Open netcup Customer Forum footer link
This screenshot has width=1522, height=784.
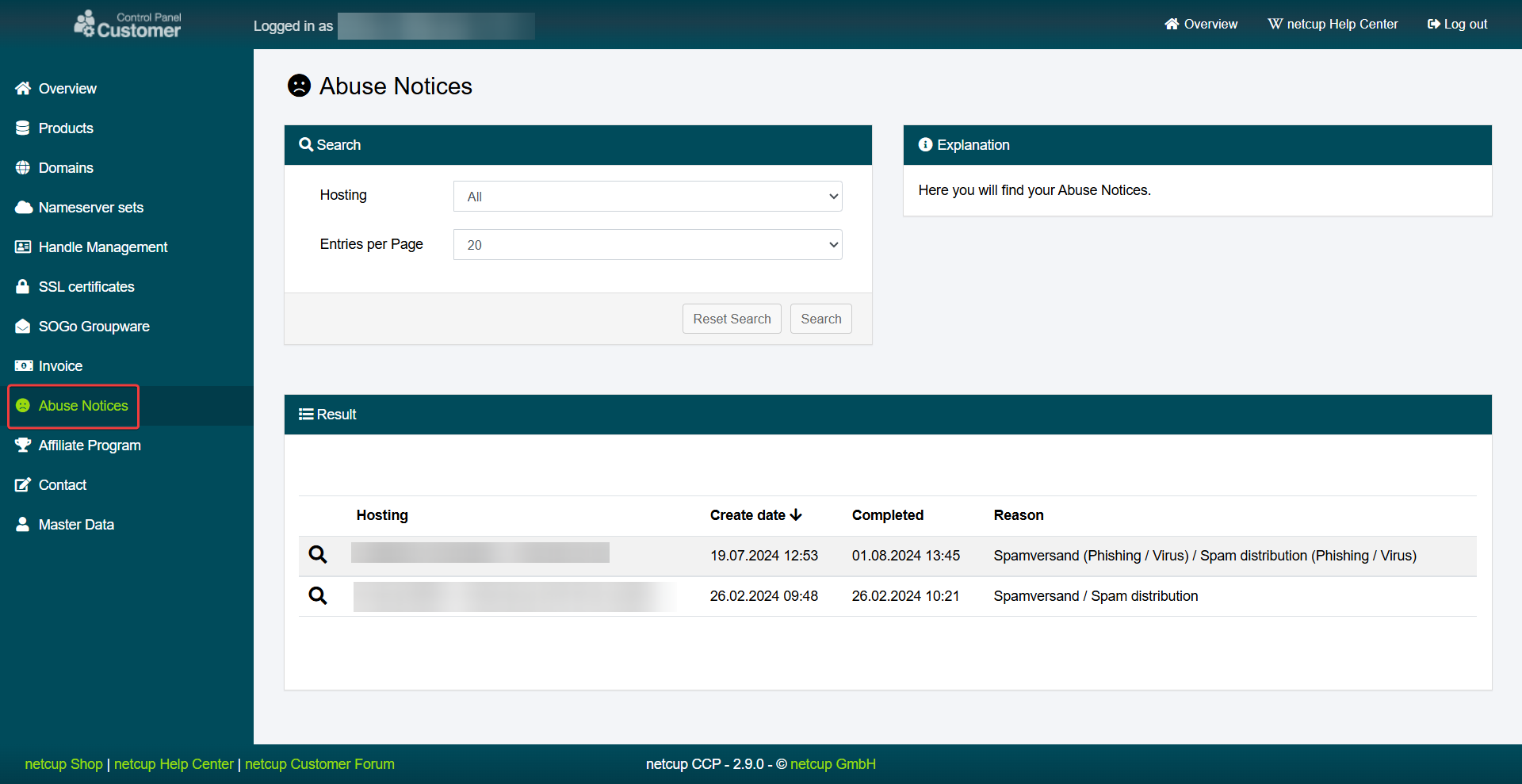pyautogui.click(x=319, y=764)
